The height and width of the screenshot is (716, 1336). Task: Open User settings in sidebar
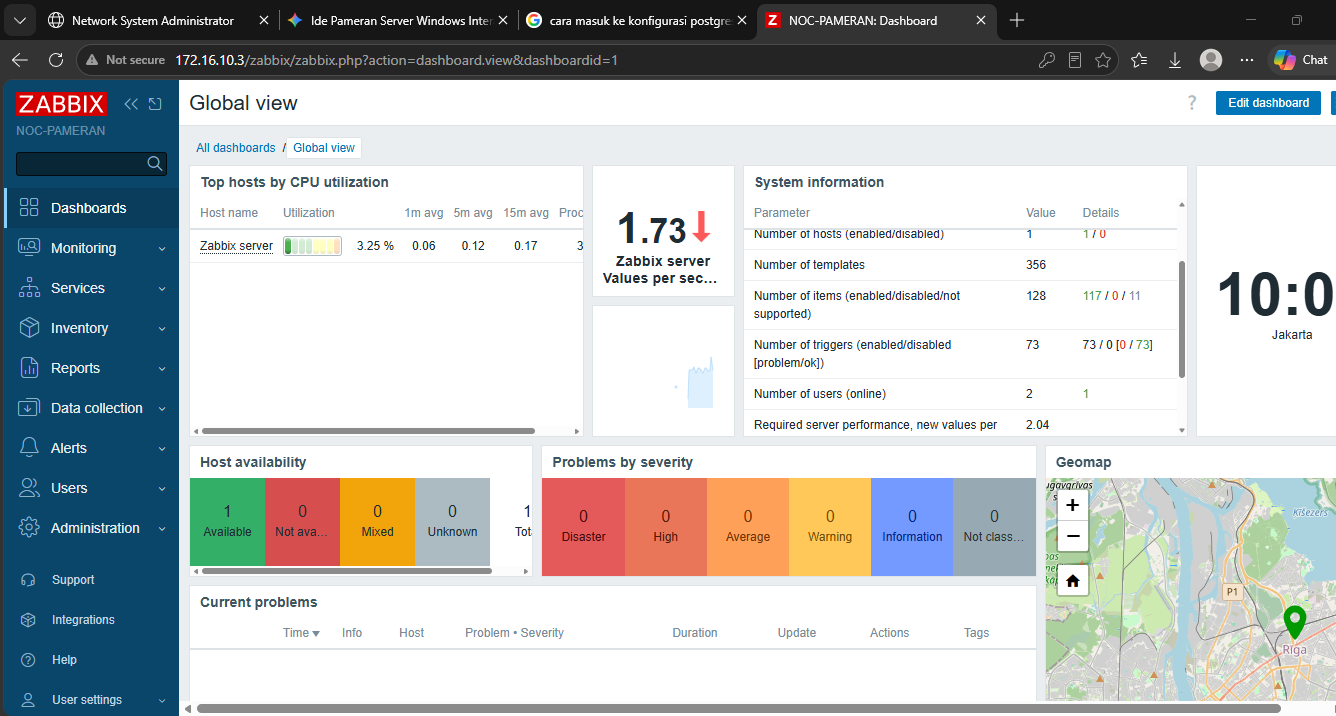point(87,700)
